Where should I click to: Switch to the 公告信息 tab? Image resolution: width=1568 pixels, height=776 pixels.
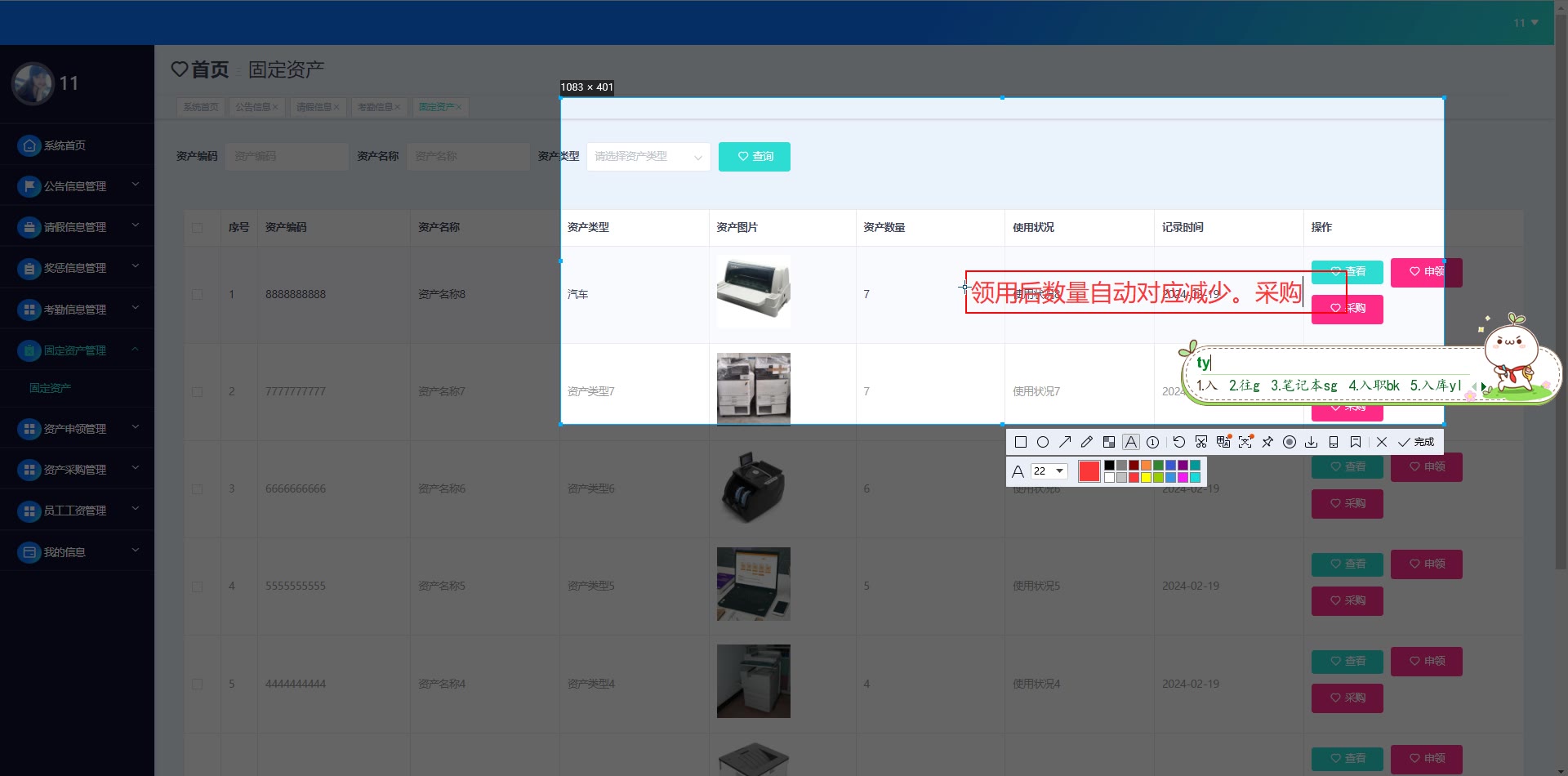click(x=256, y=107)
